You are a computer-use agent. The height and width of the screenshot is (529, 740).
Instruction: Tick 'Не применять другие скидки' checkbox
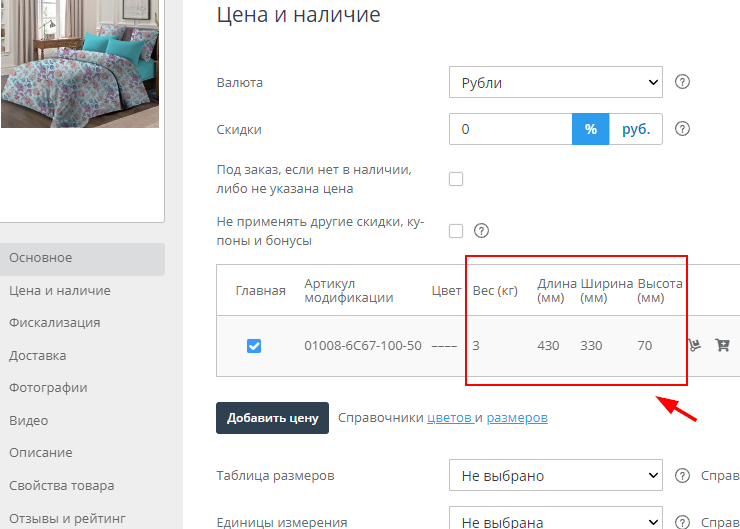456,231
